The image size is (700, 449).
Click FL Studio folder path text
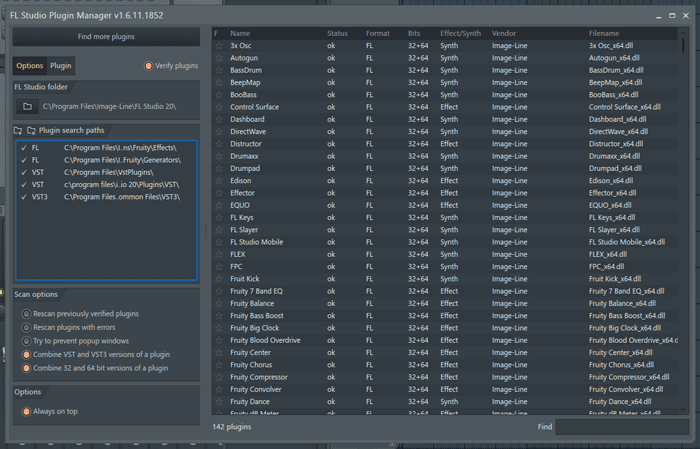tap(109, 106)
